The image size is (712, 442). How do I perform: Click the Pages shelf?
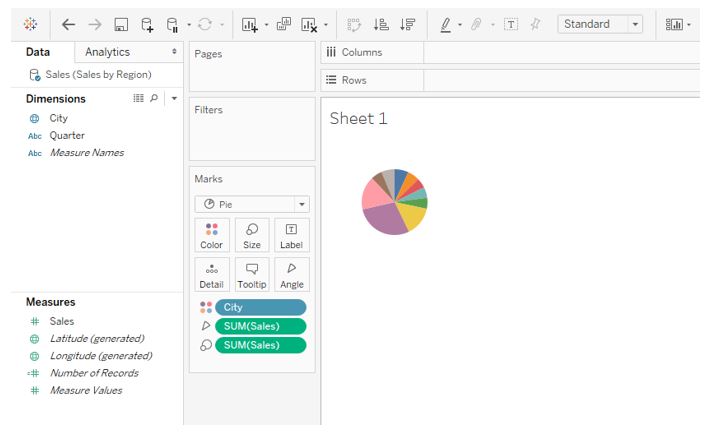(252, 66)
